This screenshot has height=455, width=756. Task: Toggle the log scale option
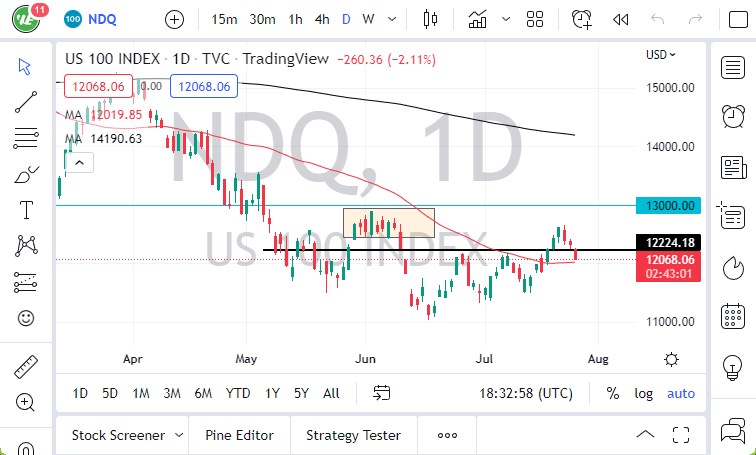coord(644,393)
